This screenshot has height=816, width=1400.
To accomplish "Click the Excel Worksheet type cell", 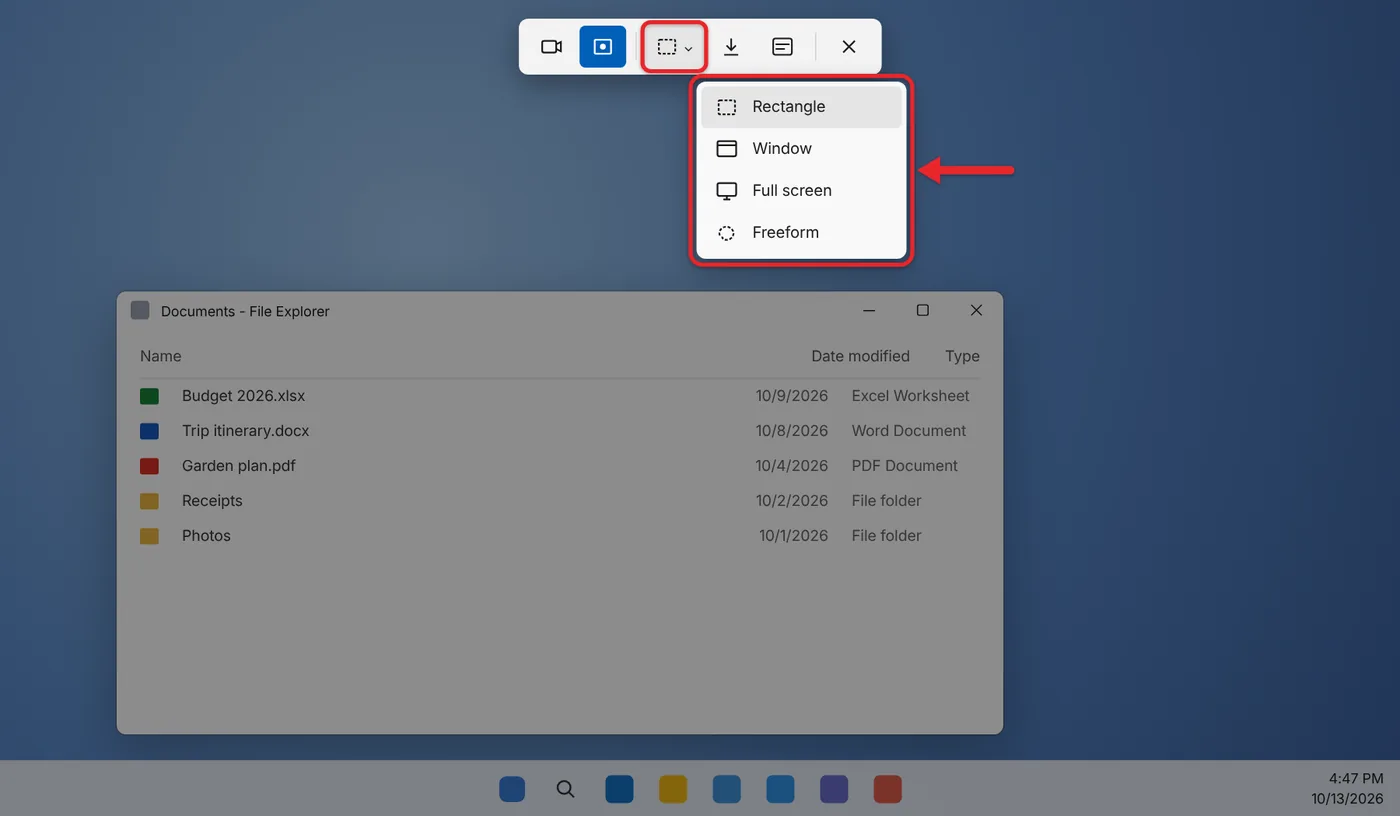I will (x=911, y=396).
